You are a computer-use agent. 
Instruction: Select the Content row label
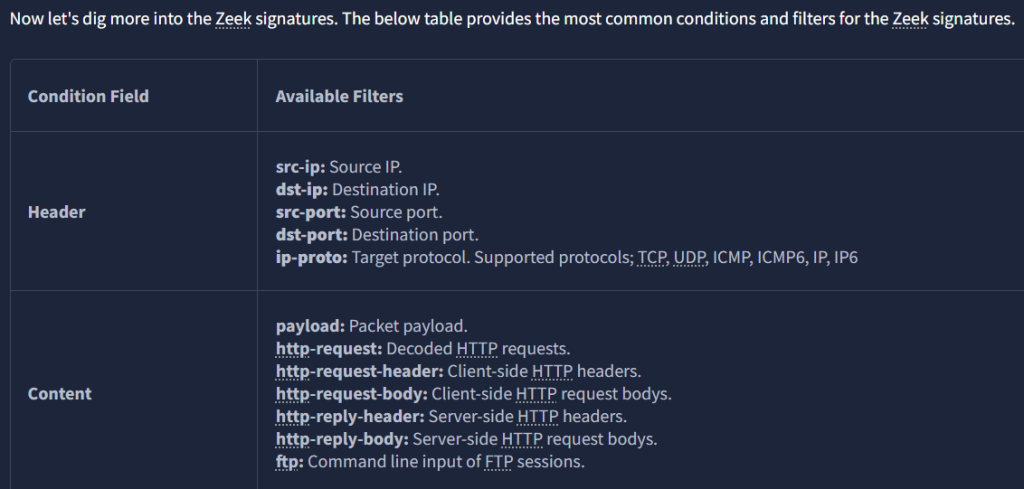coord(59,394)
